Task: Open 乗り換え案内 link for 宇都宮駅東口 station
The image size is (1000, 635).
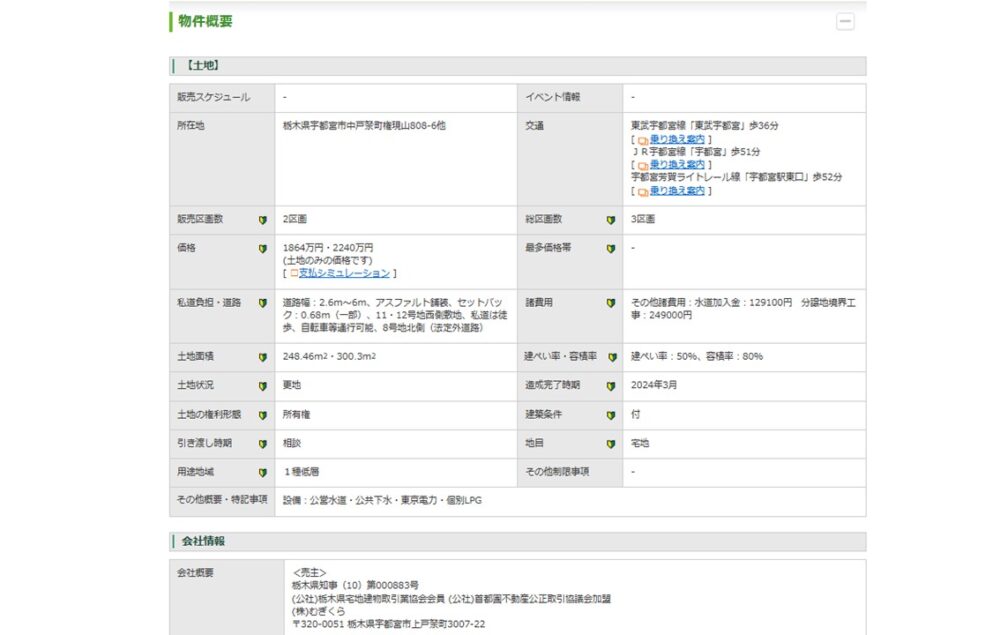Action: click(x=677, y=190)
